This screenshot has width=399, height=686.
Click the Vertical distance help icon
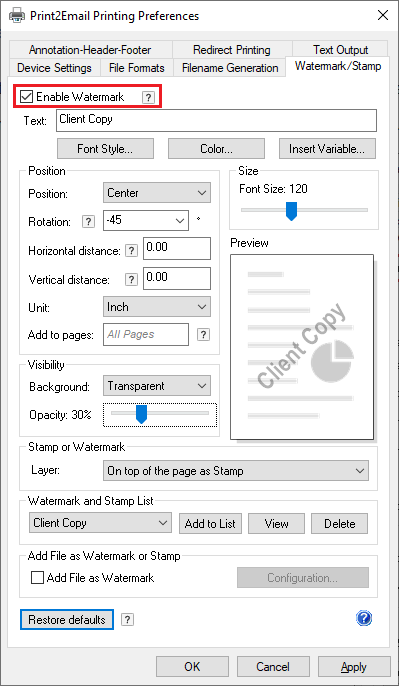coord(131,280)
